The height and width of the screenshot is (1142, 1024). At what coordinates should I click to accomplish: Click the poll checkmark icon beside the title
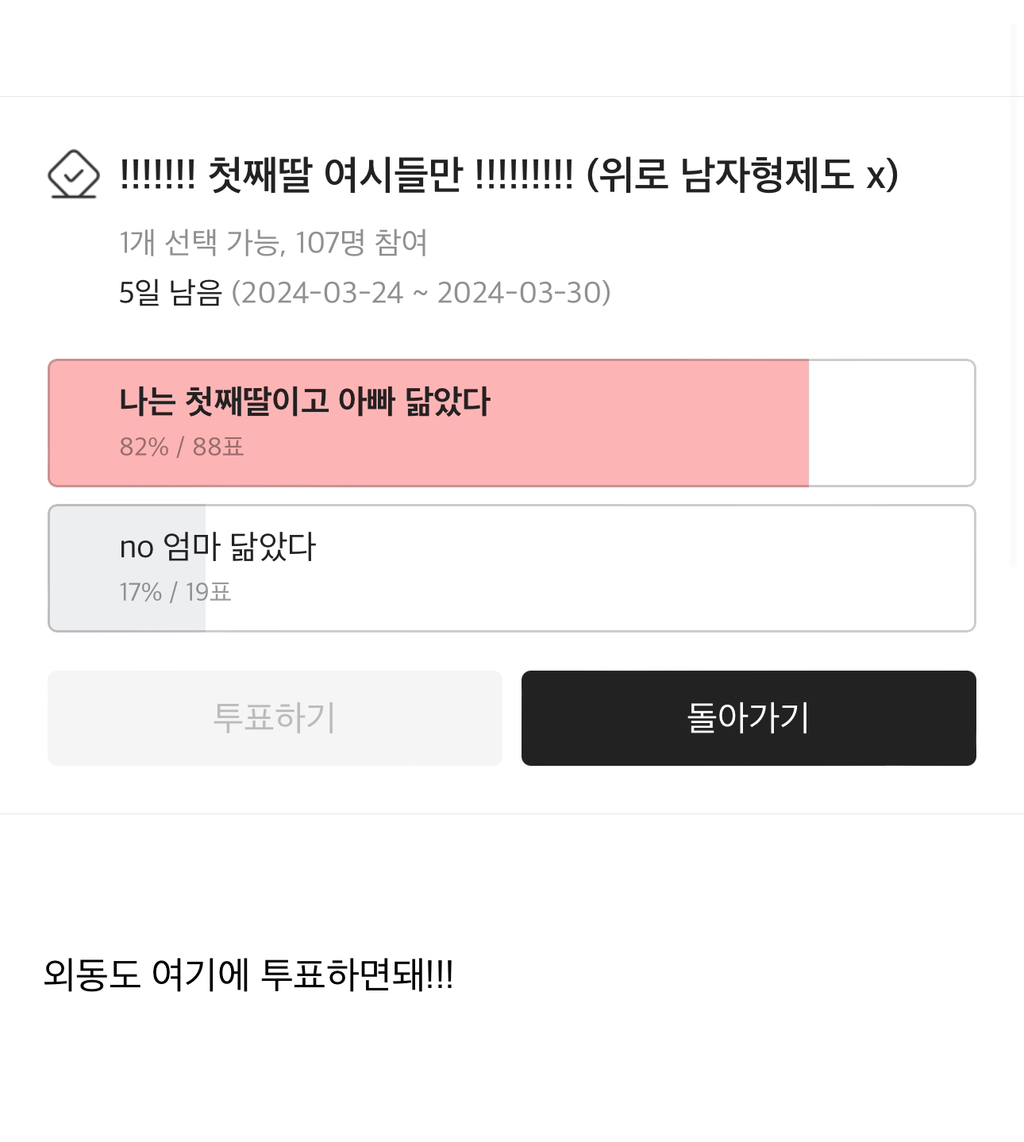point(74,175)
